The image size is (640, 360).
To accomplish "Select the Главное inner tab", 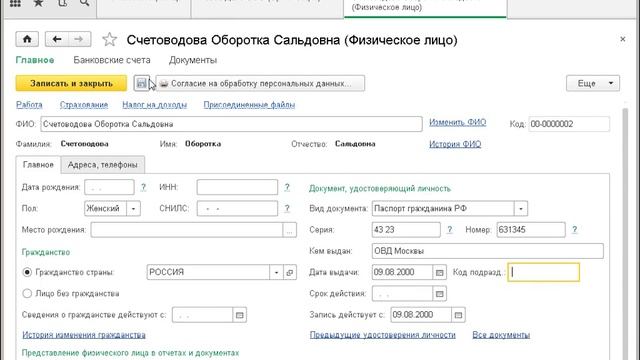I will 38,164.
